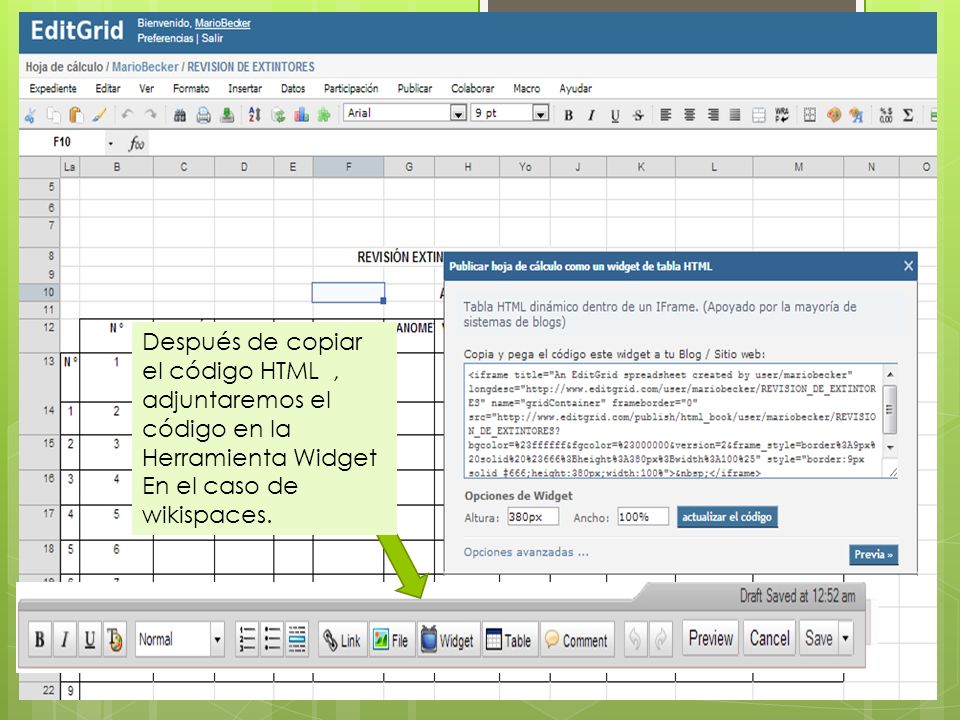Apply strikethrough formatting
This screenshot has height=720, width=960.
click(638, 115)
